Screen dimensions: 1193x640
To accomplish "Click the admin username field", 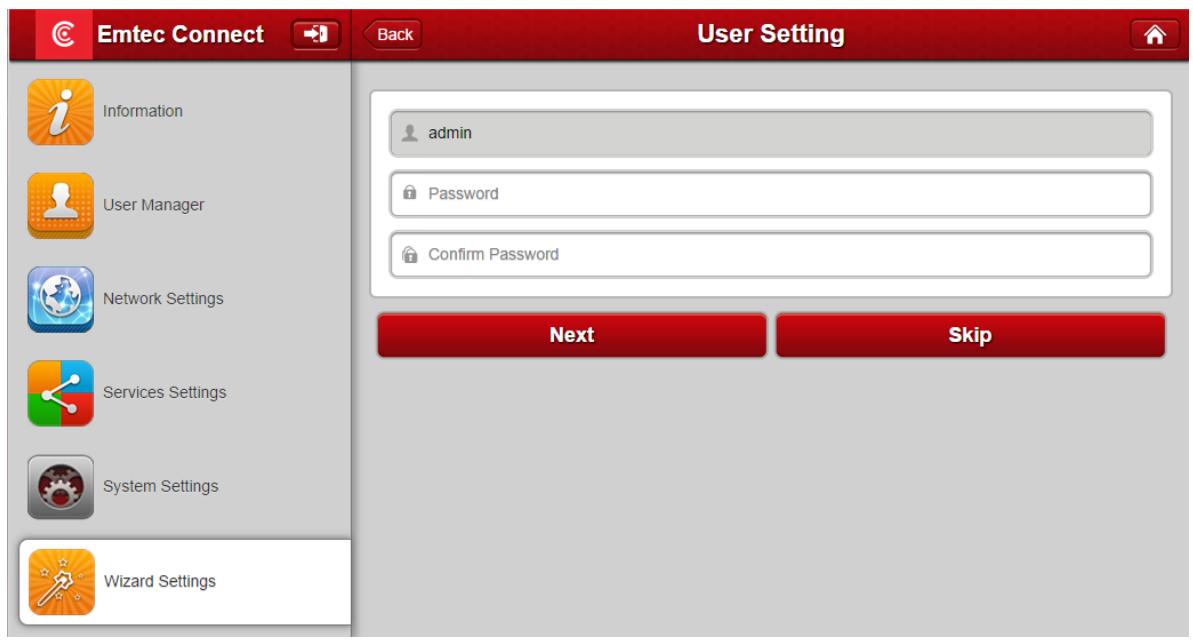I will coord(780,134).
